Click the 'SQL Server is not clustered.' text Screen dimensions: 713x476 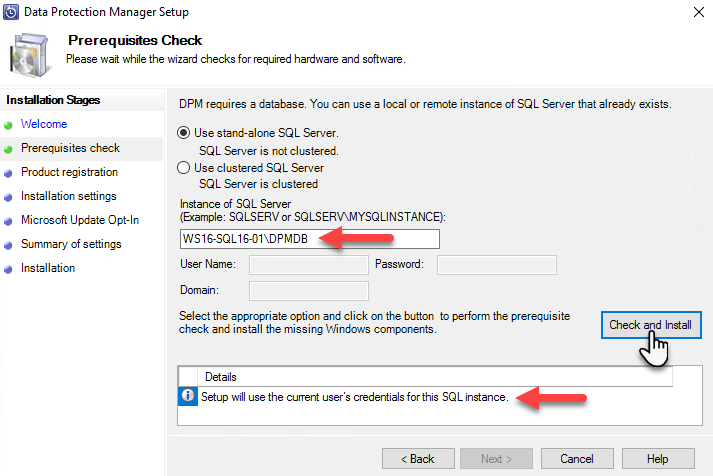[269, 151]
